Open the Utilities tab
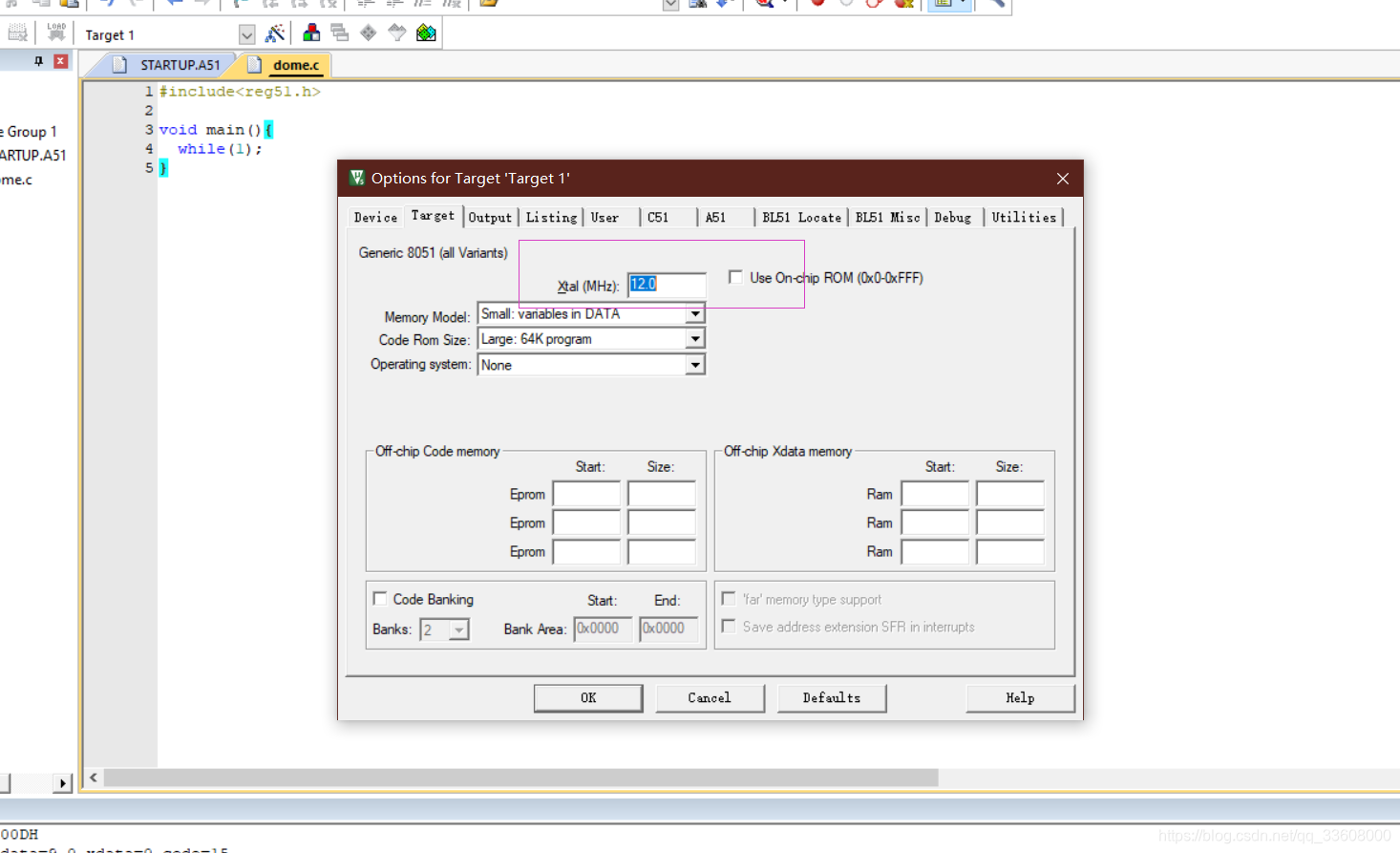1400x853 pixels. (x=1024, y=218)
